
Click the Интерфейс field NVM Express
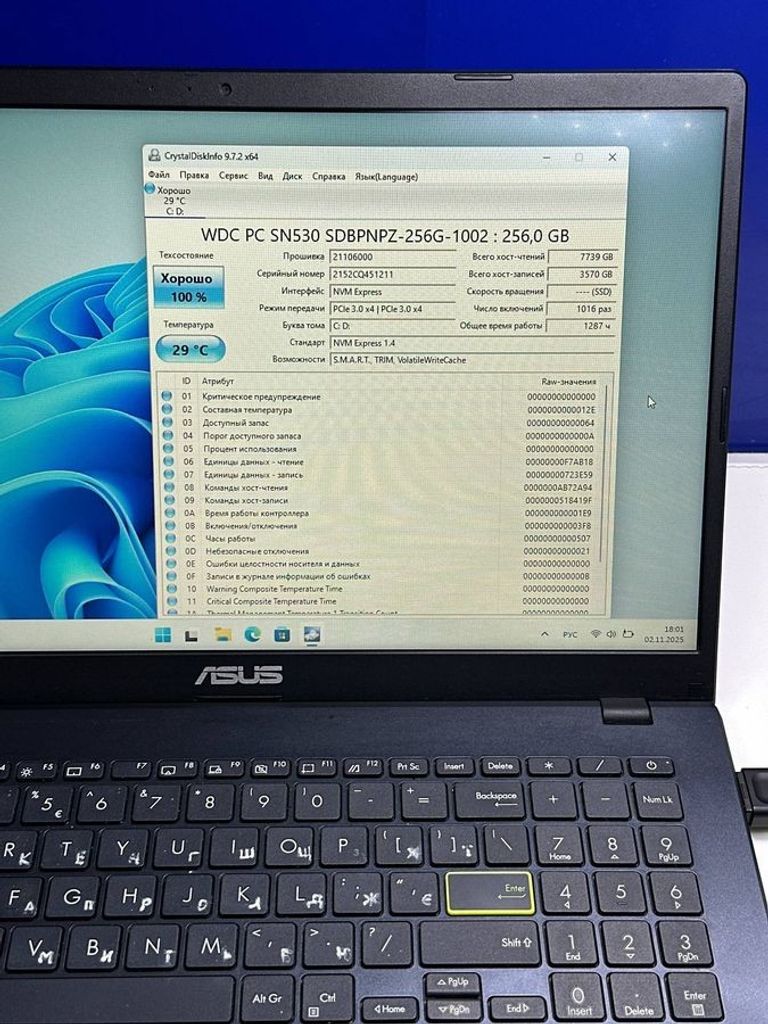(392, 291)
